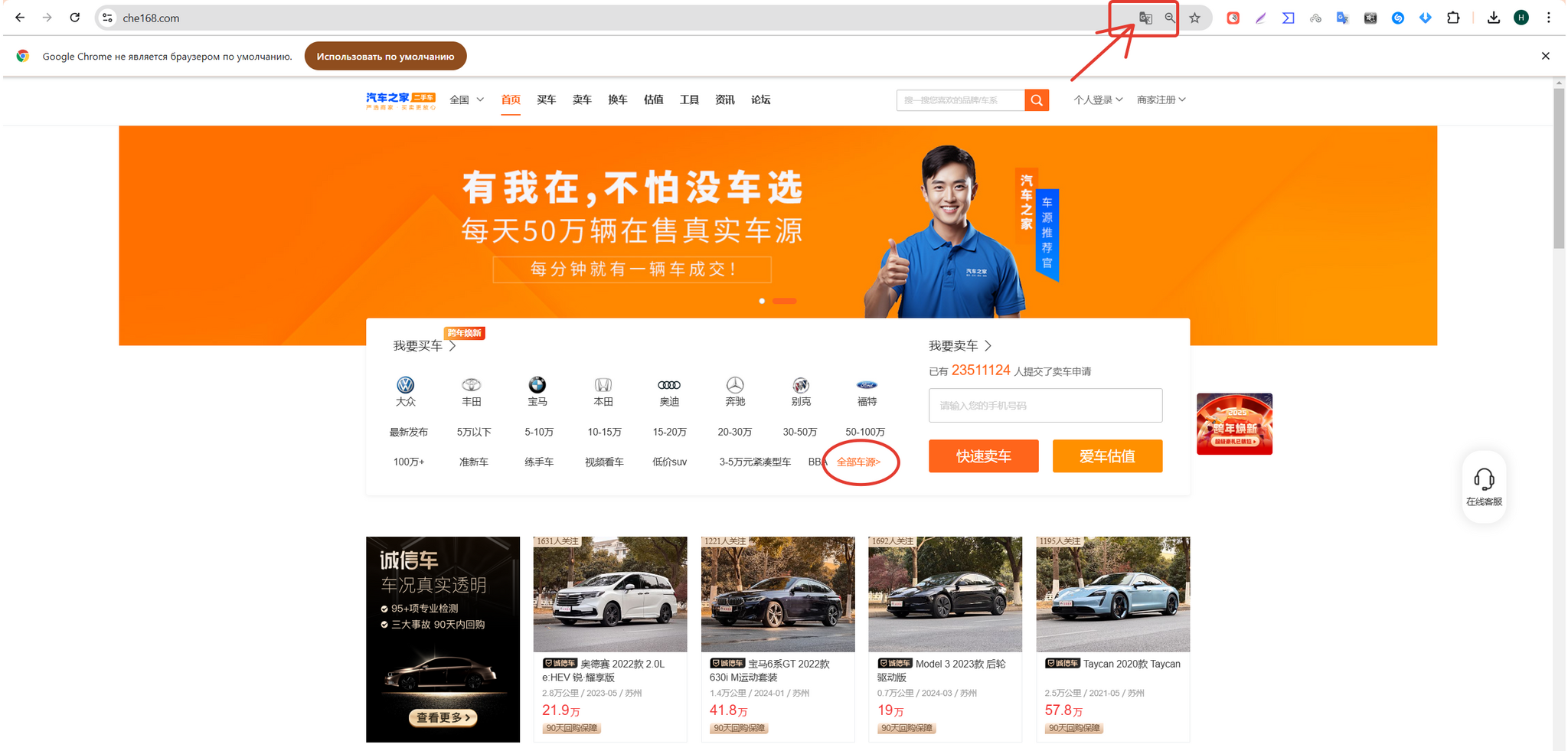The image size is (1568, 751).
Task: Open site information icon in address bar
Action: coord(107,18)
